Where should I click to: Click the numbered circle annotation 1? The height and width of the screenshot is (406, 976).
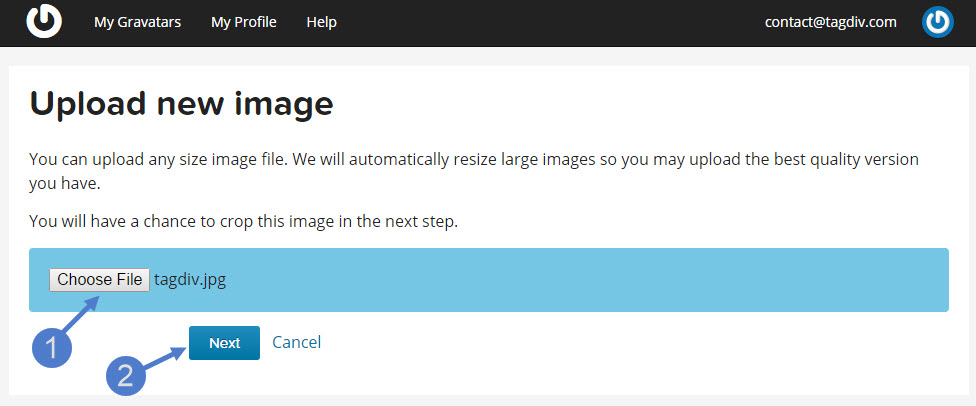point(52,348)
